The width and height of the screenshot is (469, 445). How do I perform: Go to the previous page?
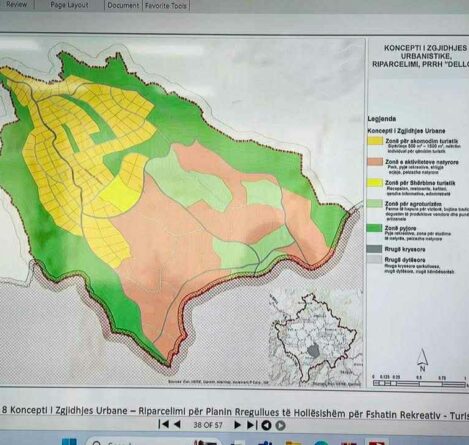point(177,424)
